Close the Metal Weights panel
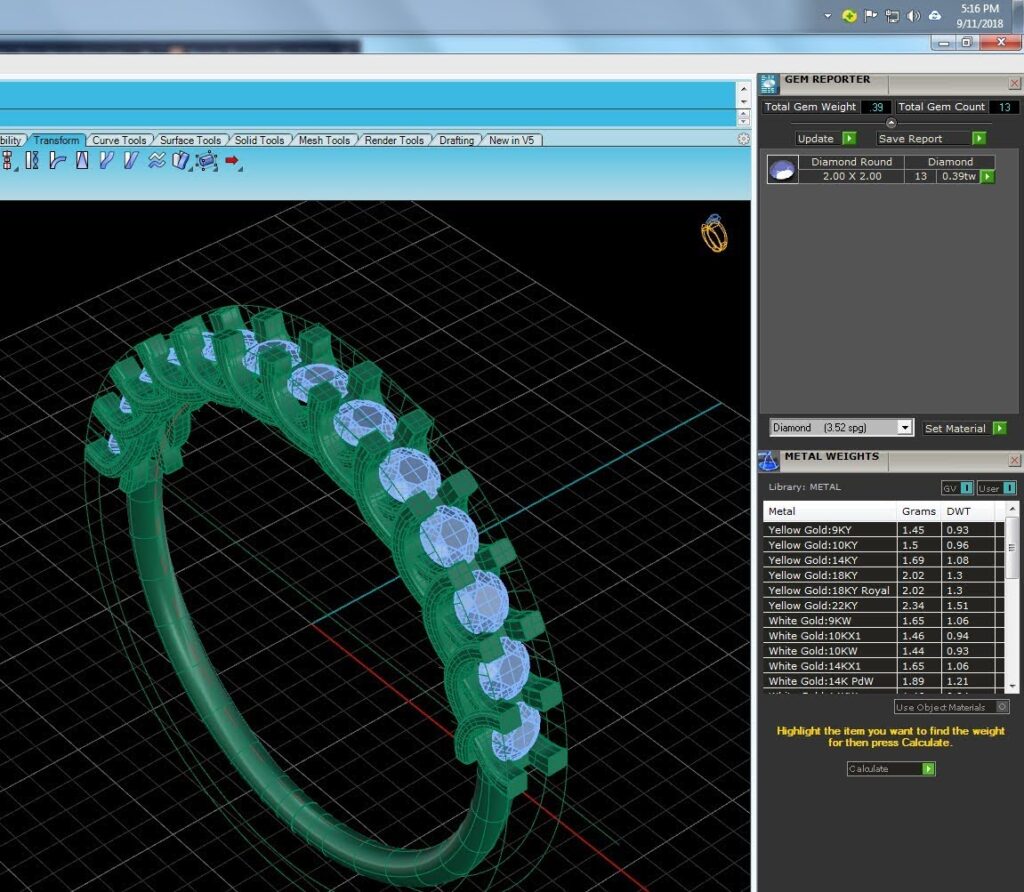This screenshot has width=1024, height=892. [1014, 461]
